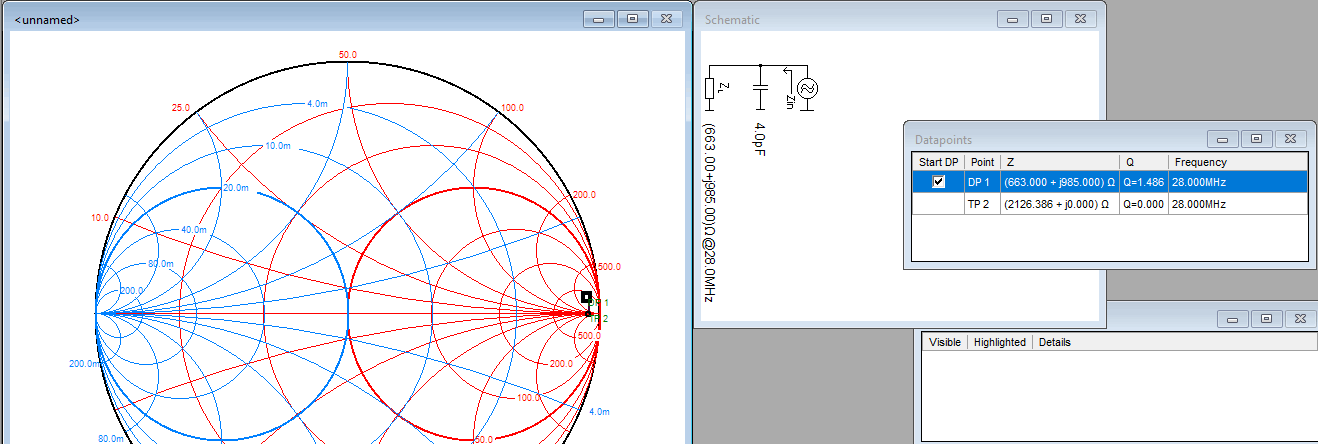Toggle the Start DP checkbox for DP 1
The image size is (1318, 444).
click(938, 182)
